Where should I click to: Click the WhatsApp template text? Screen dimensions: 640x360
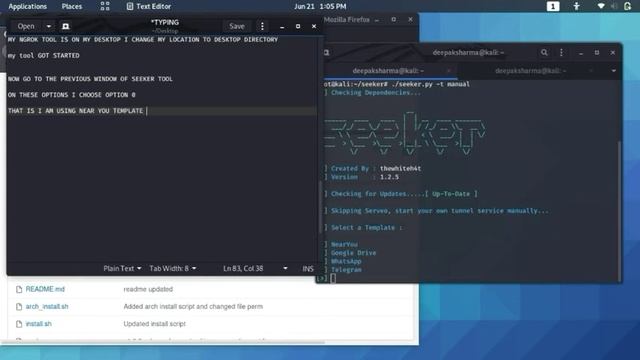click(346, 261)
